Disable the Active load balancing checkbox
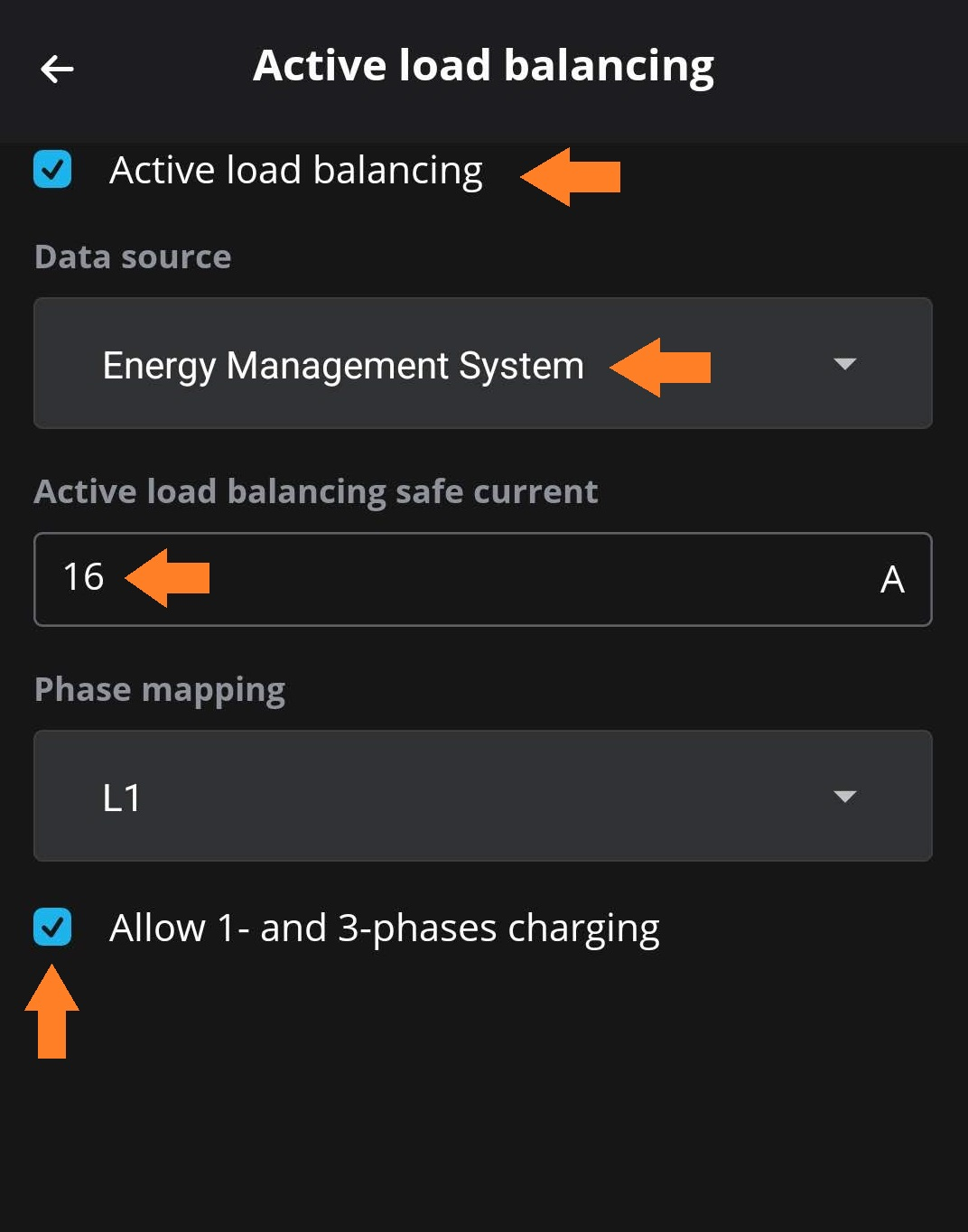The height and width of the screenshot is (1232, 968). [x=52, y=169]
